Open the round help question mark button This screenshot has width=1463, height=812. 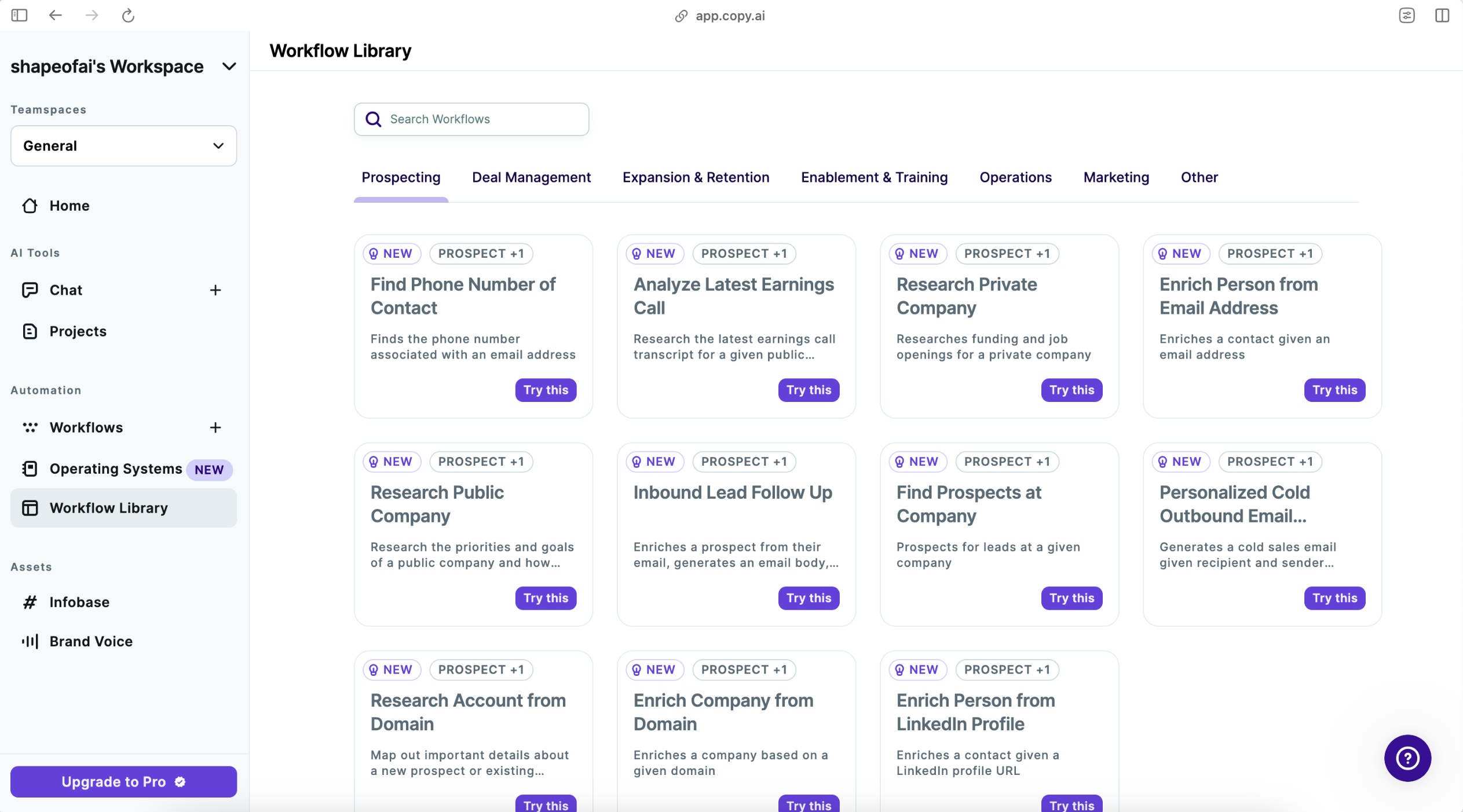point(1407,758)
